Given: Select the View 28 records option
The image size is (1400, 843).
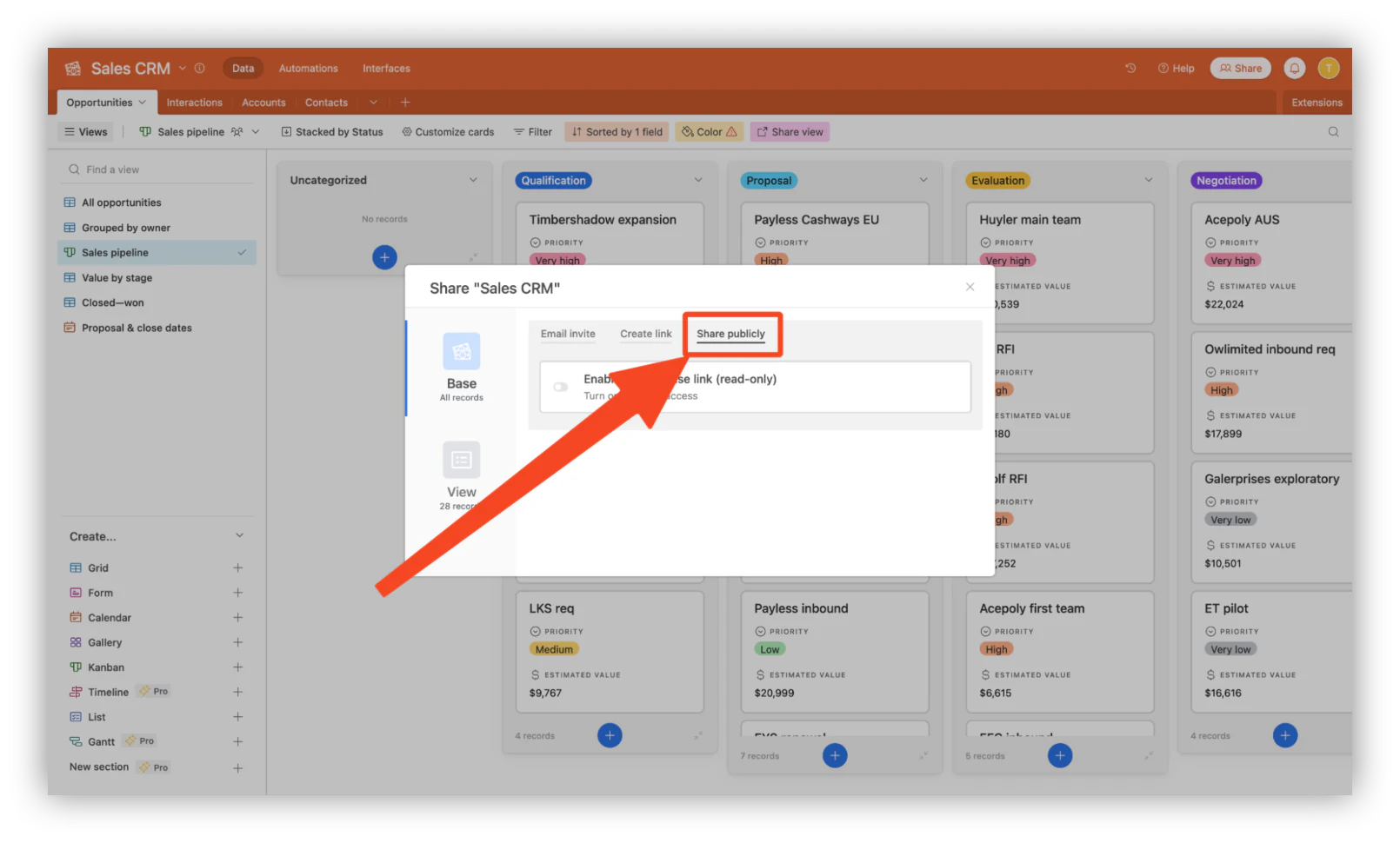Looking at the screenshot, I should tap(462, 476).
